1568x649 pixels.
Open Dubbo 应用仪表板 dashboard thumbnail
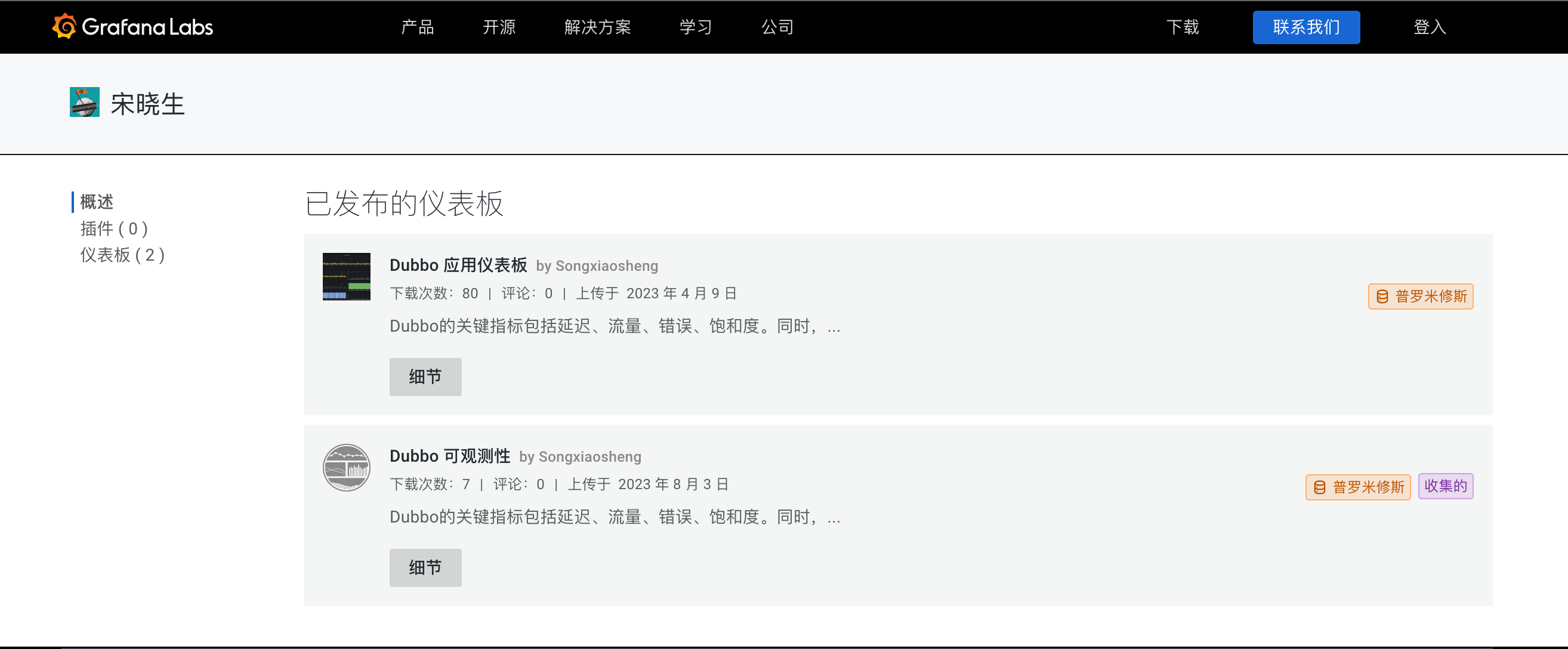coord(346,276)
